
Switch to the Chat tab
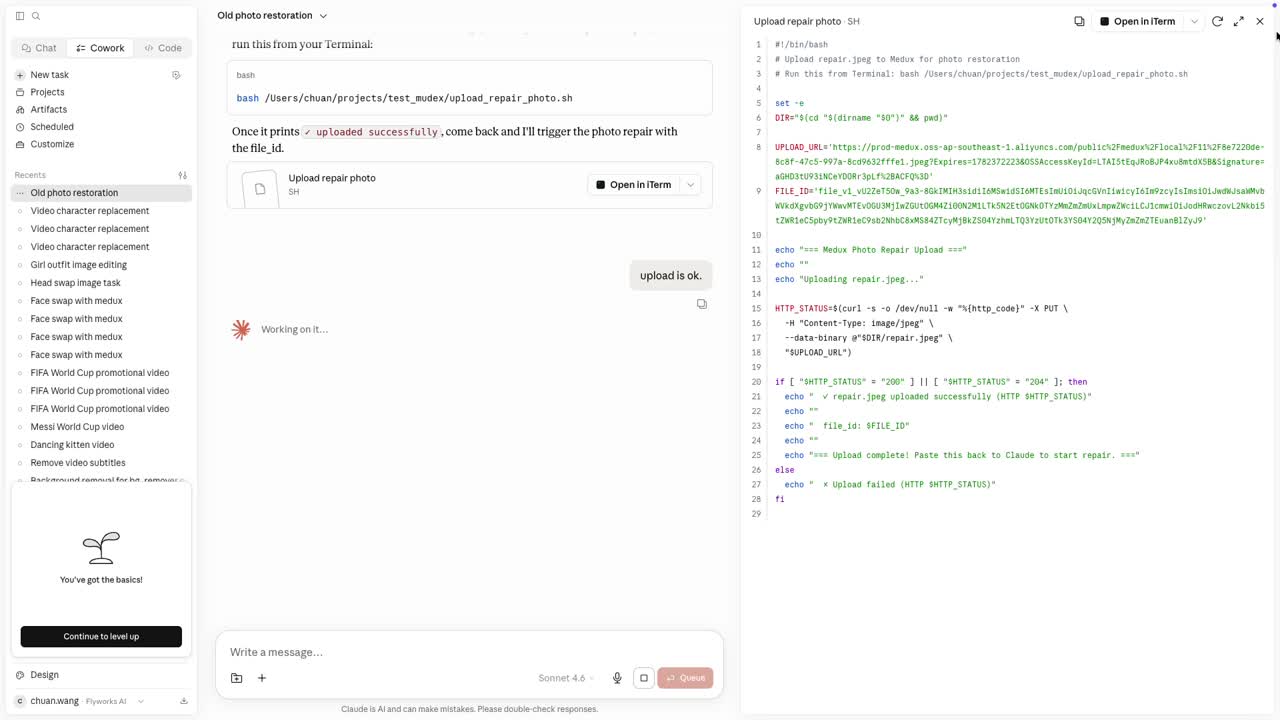tap(39, 48)
